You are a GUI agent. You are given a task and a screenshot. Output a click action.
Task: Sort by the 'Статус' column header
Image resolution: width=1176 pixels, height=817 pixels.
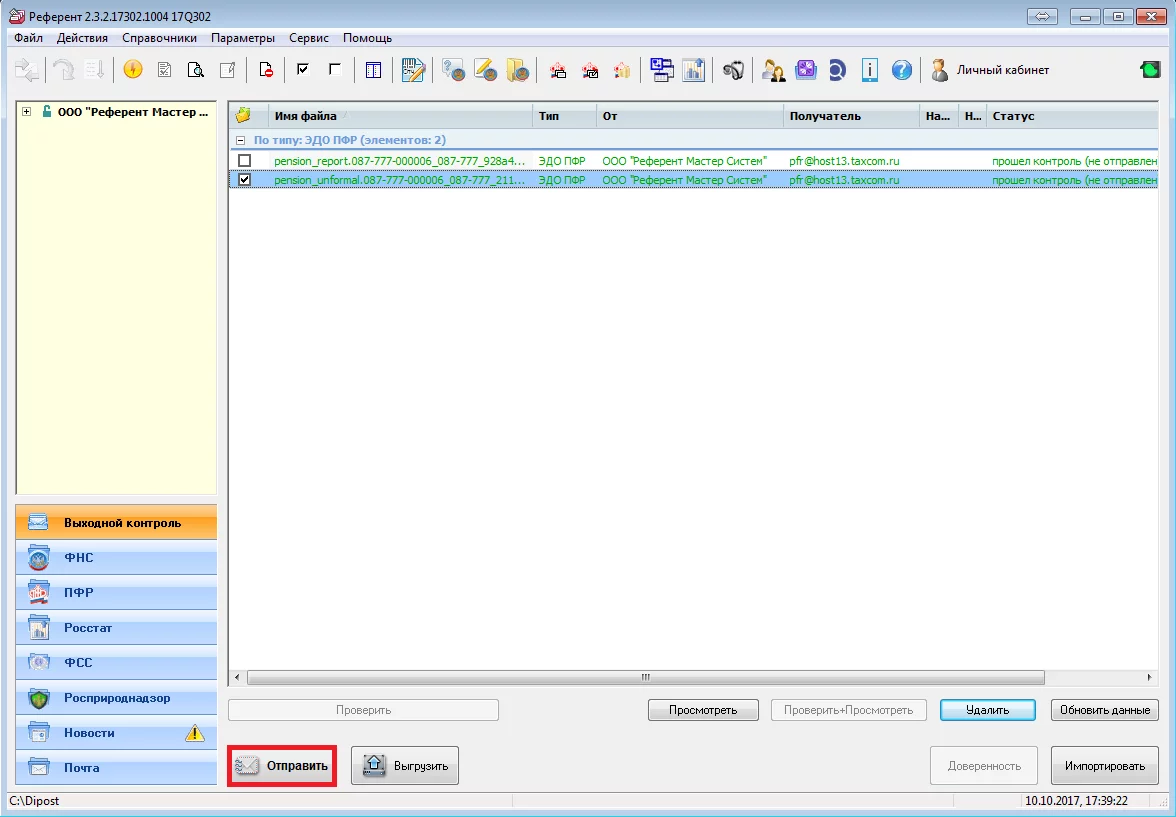[x=1072, y=116]
